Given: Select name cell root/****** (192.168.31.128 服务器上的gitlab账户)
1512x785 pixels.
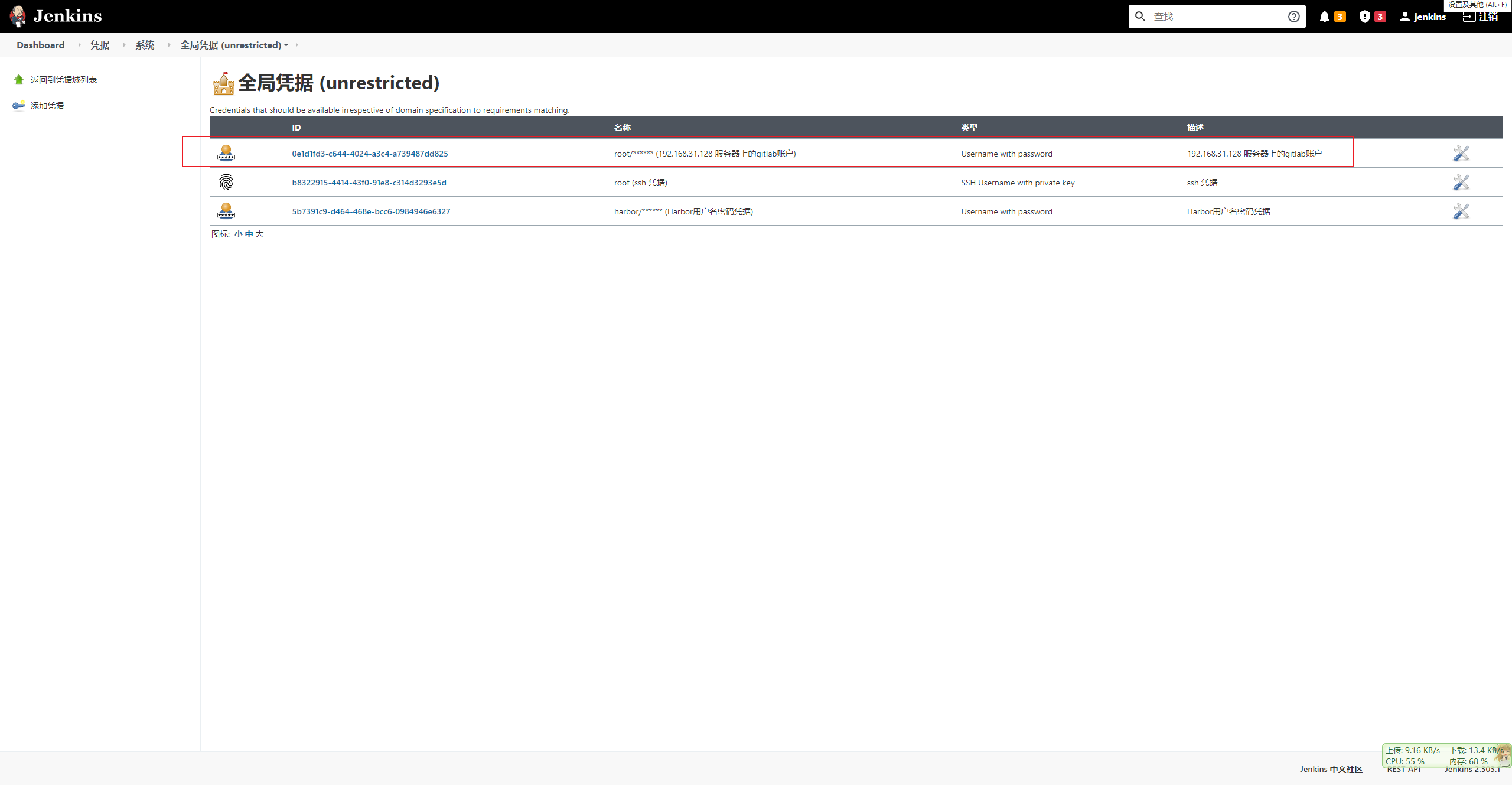Looking at the screenshot, I should pos(705,154).
